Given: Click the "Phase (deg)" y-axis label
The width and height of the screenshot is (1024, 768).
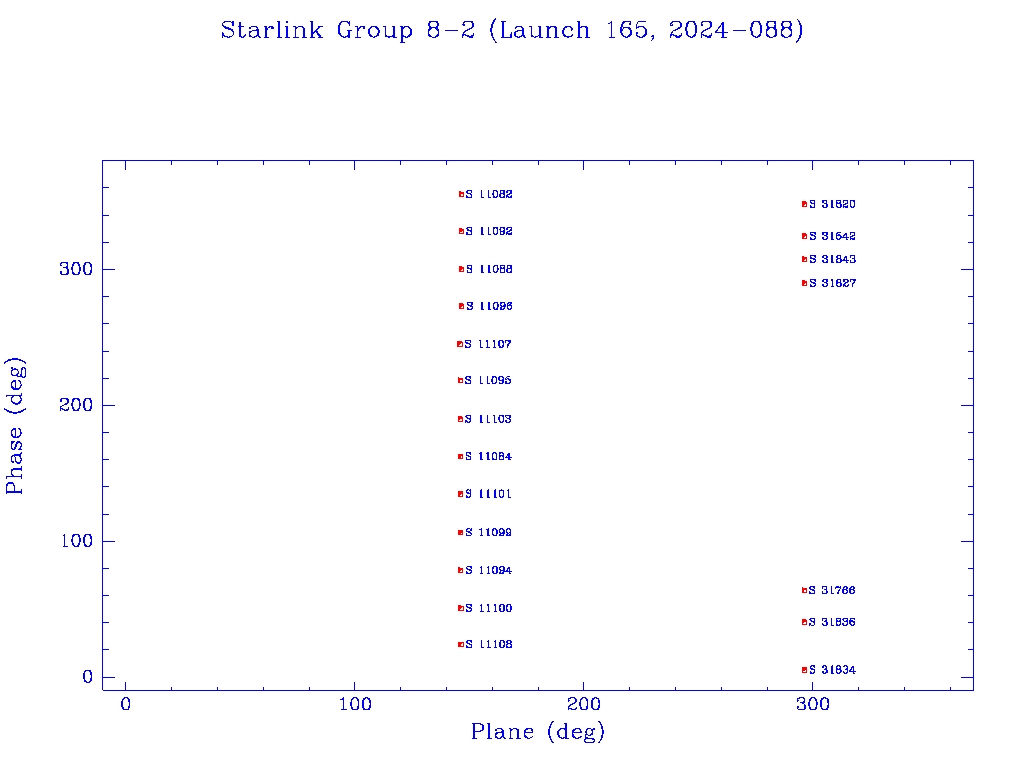Looking at the screenshot, I should [x=15, y=425].
